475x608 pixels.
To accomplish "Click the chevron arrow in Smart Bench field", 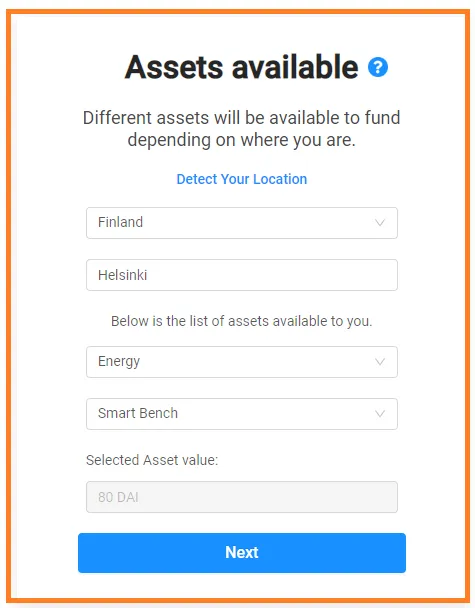I will (380, 414).
